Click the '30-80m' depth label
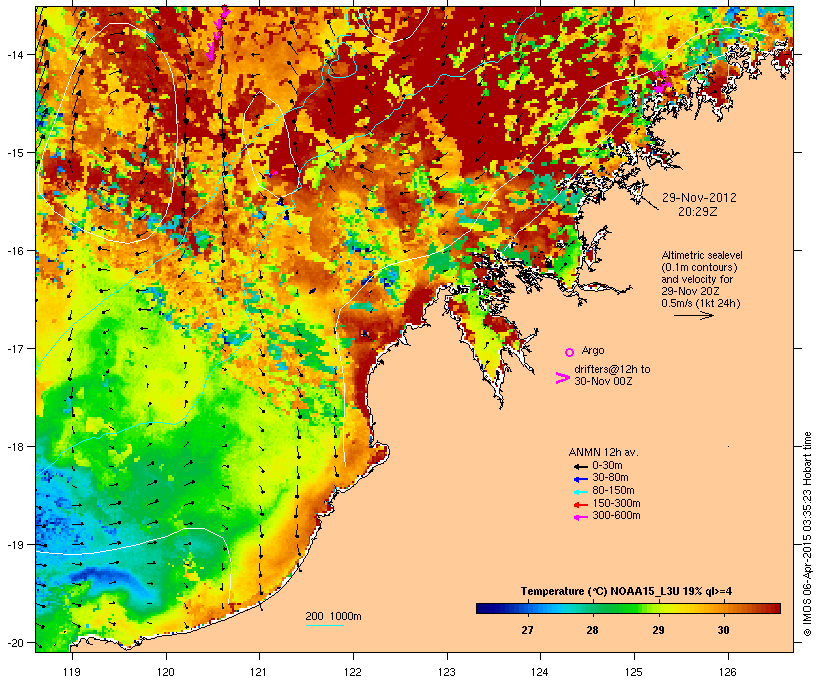This screenshot has height=680, width=820. pos(610,478)
